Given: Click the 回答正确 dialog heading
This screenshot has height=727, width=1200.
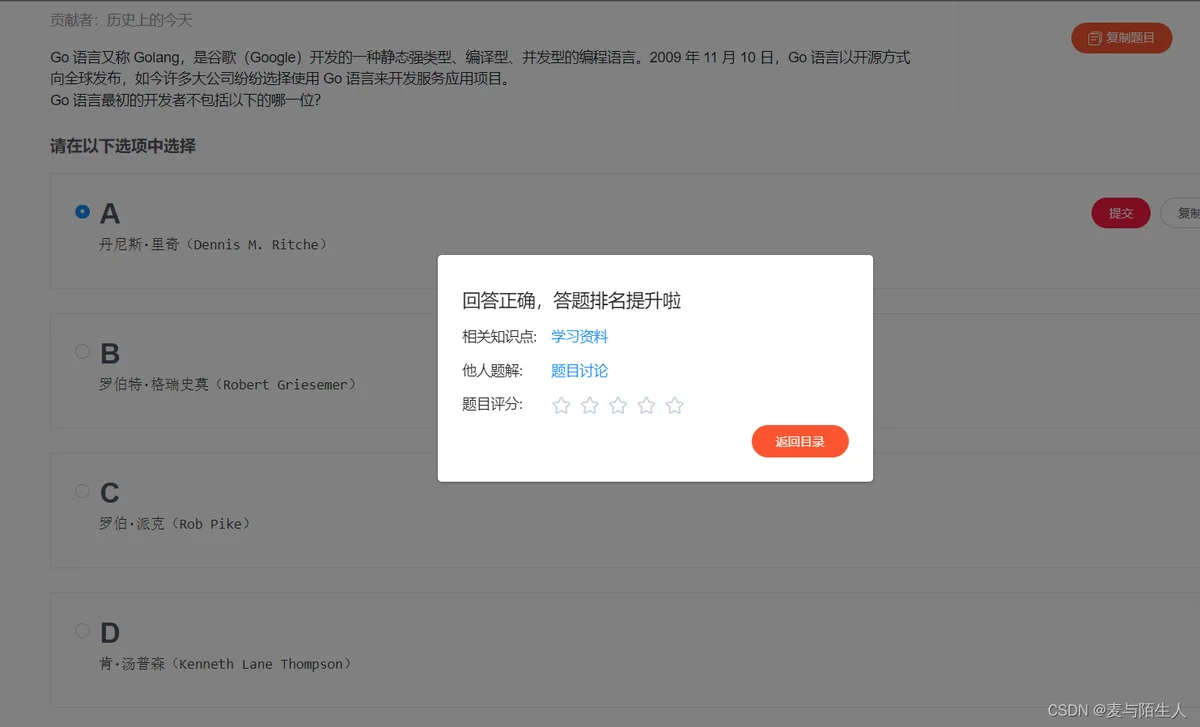Looking at the screenshot, I should [x=572, y=301].
